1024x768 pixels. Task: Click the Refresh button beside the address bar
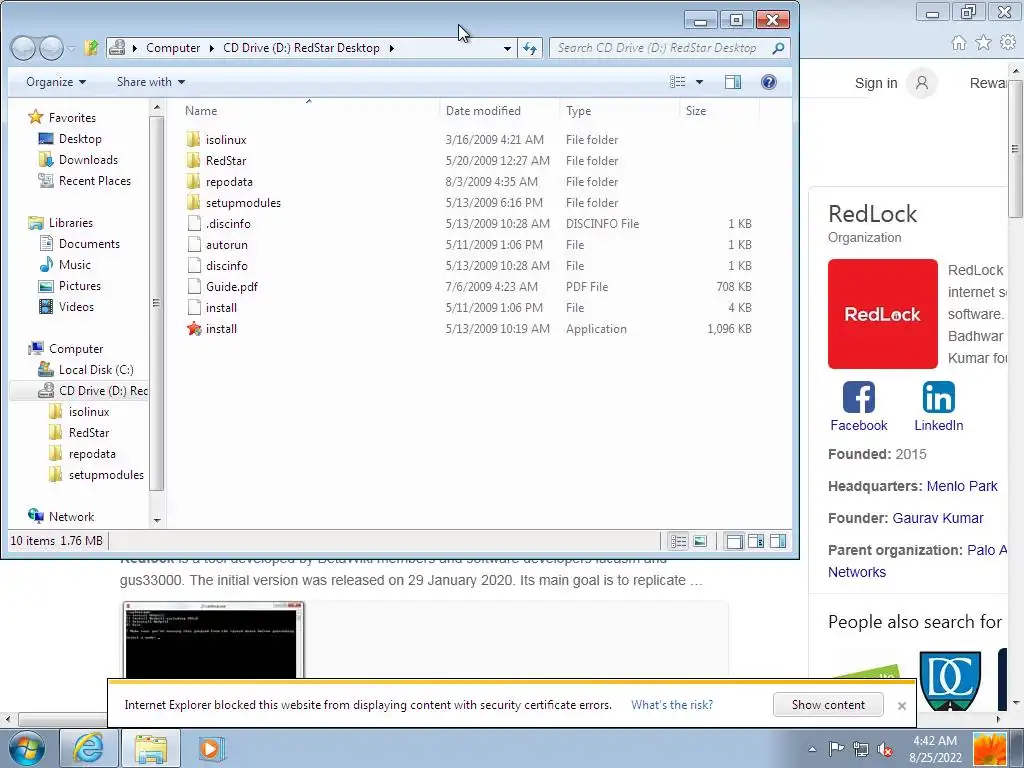(530, 48)
